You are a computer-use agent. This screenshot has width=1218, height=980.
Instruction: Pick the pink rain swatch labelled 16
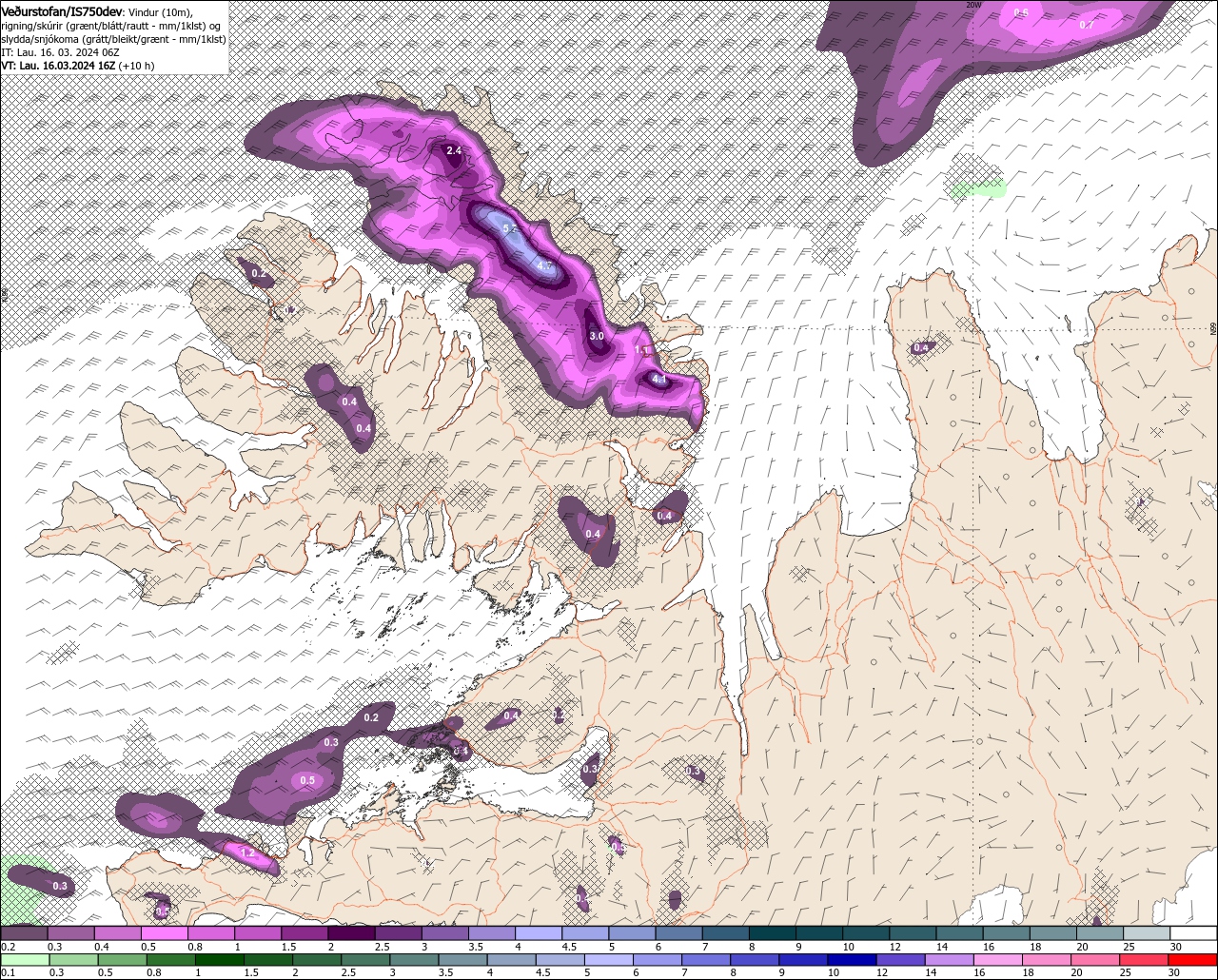(x=997, y=959)
